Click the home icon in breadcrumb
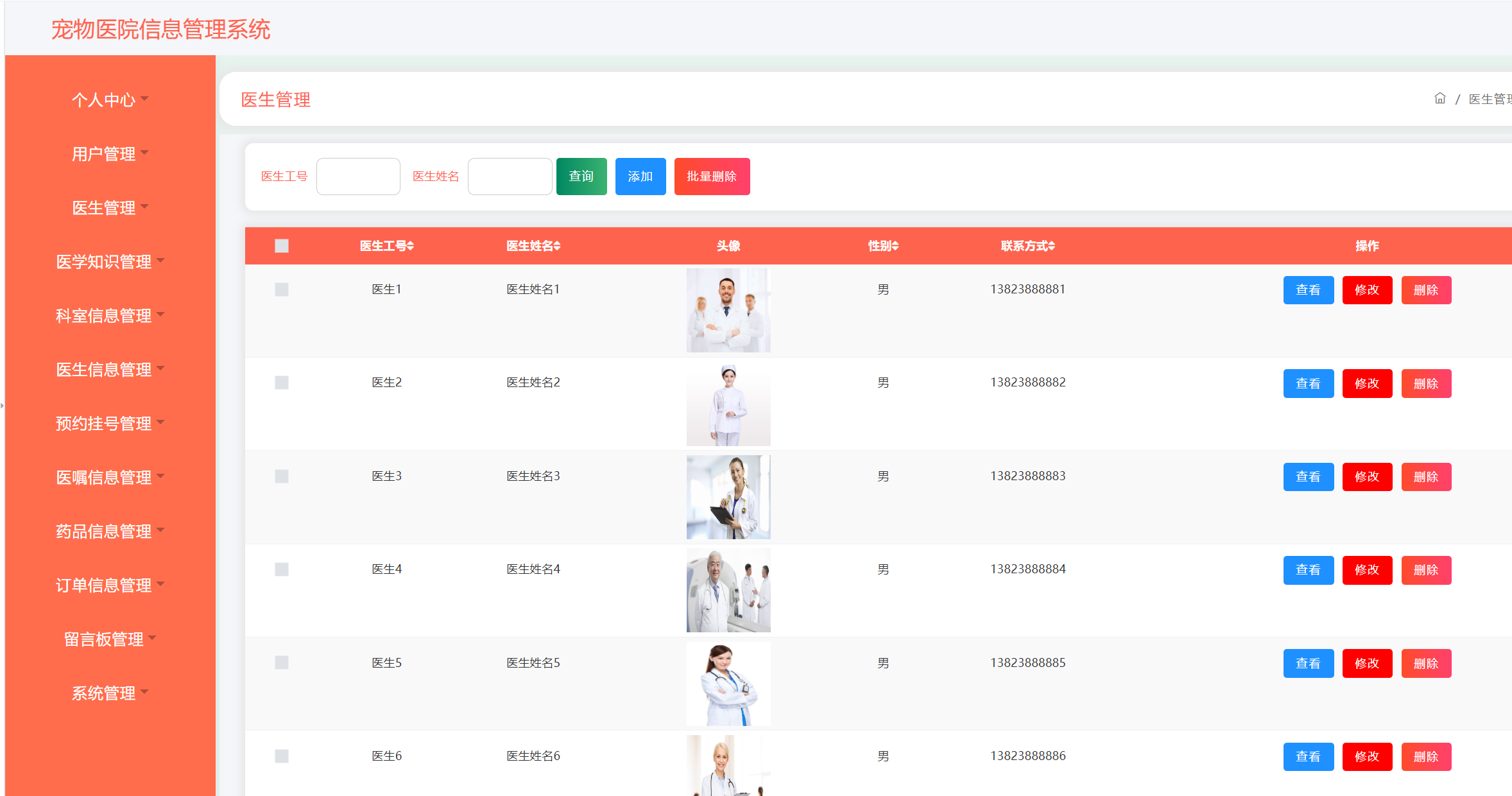The image size is (1512, 796). (1439, 98)
